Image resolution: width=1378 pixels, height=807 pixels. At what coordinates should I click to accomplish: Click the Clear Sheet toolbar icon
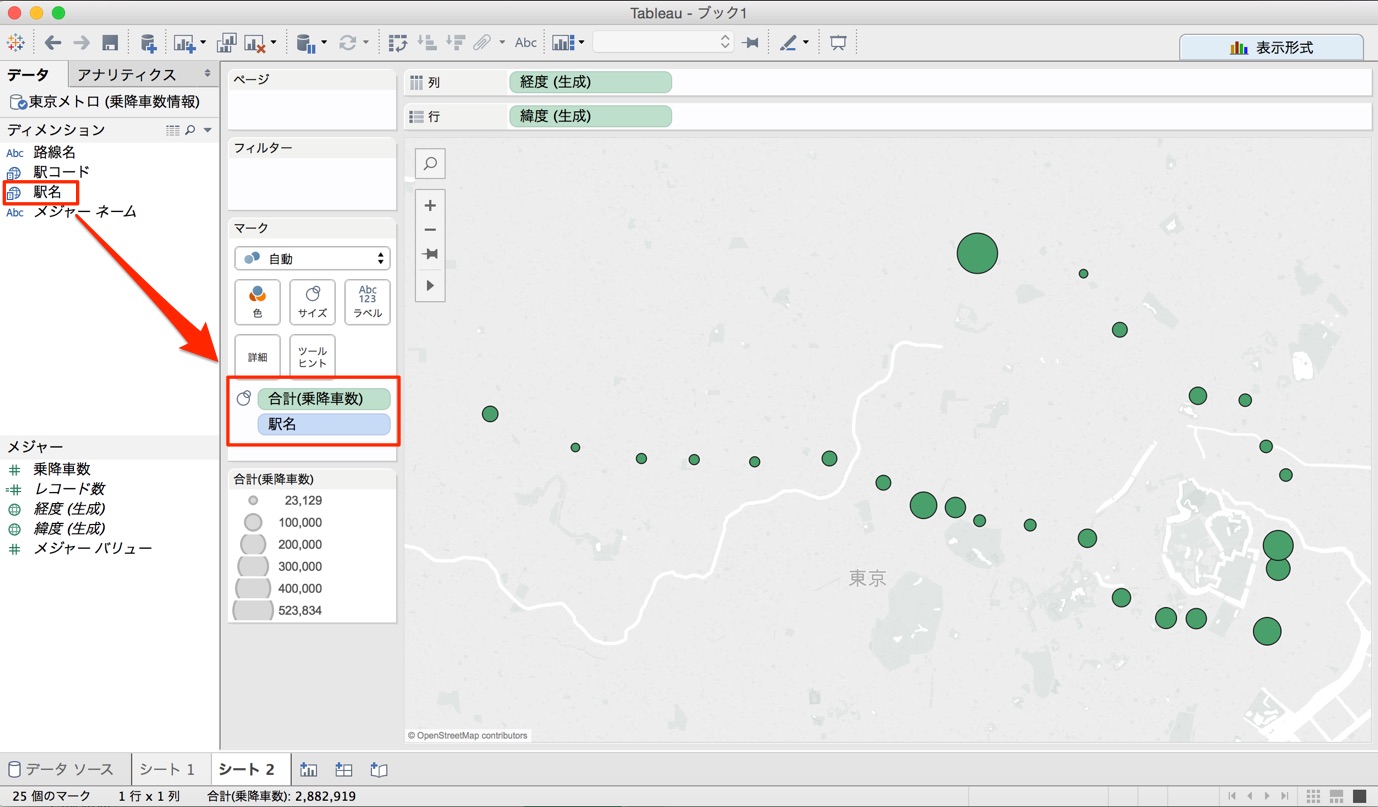(251, 42)
